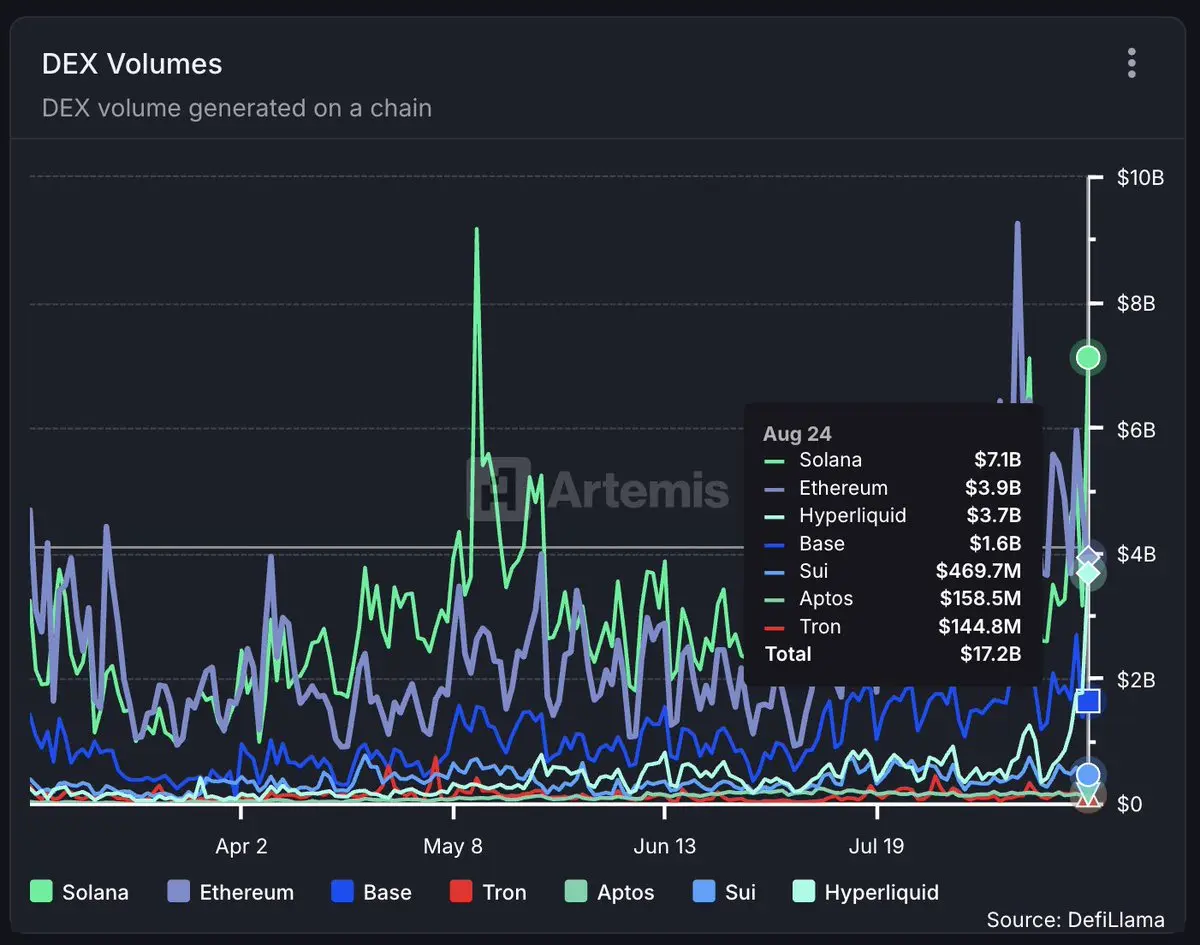
Task: Click the Source: DefiLlama credit
Action: [1076, 920]
